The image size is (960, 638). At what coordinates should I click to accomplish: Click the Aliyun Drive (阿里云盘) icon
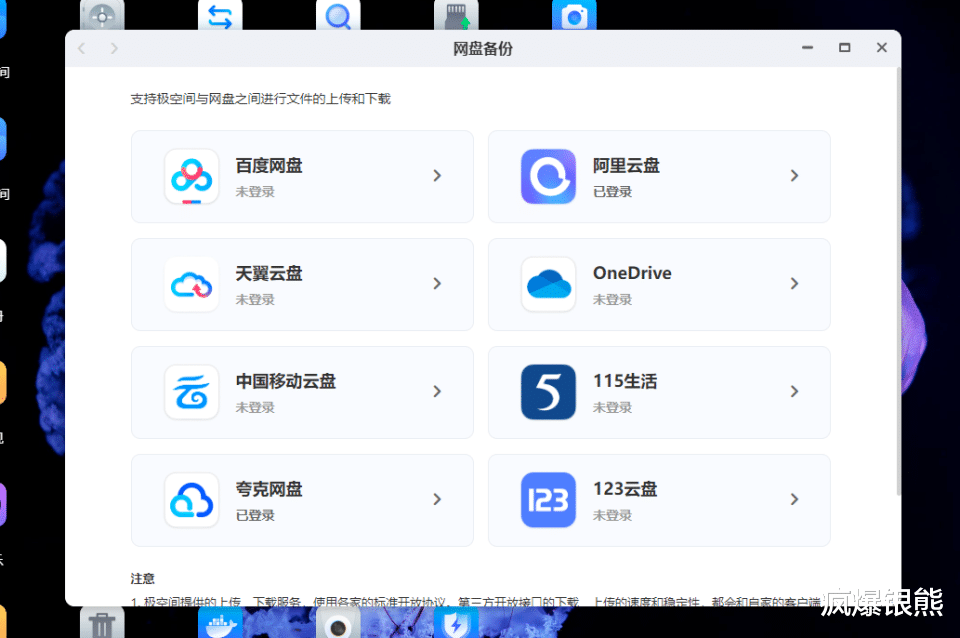click(548, 176)
